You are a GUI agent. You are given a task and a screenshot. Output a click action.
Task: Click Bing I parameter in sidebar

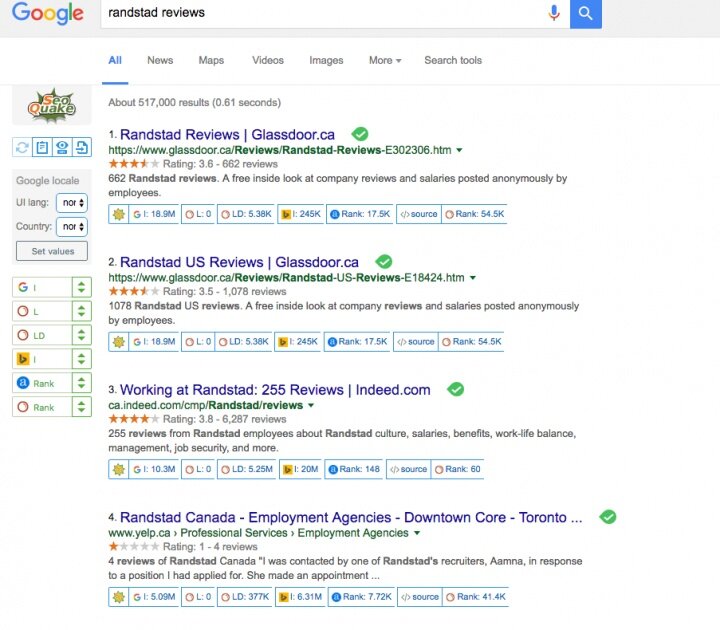tap(42, 359)
